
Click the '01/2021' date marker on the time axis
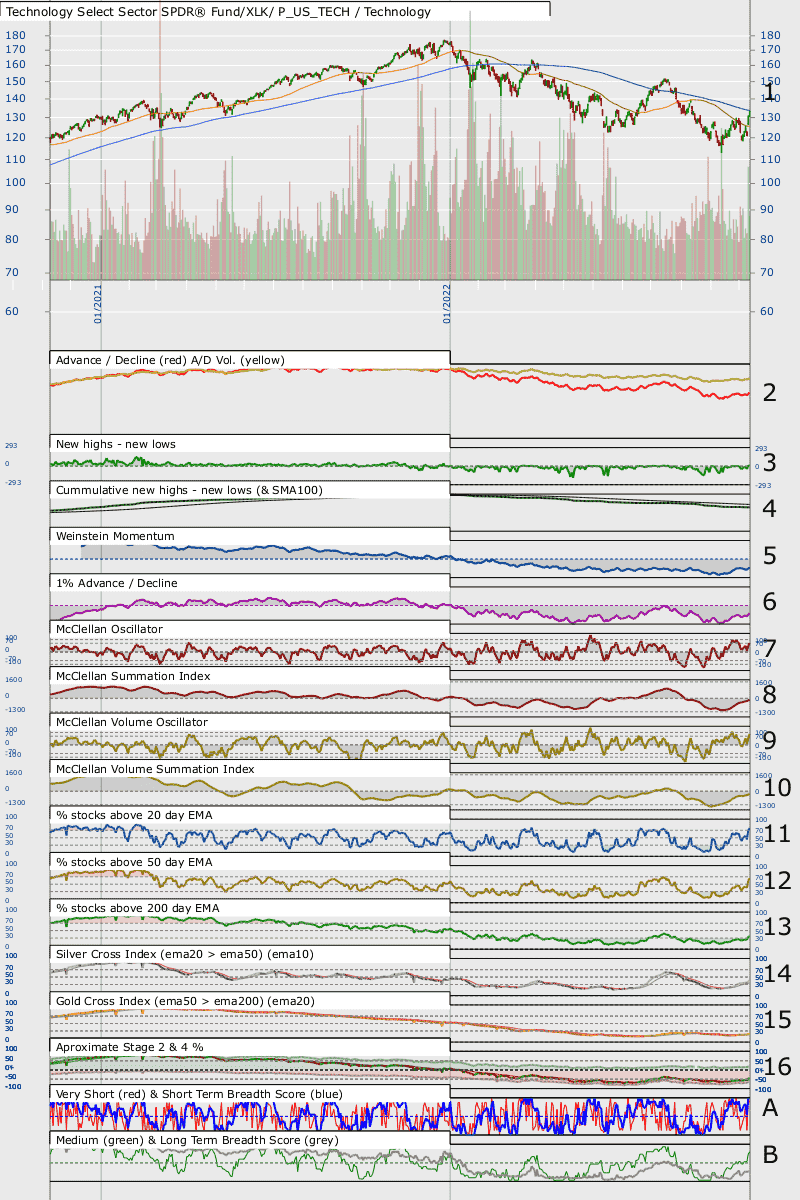99,303
